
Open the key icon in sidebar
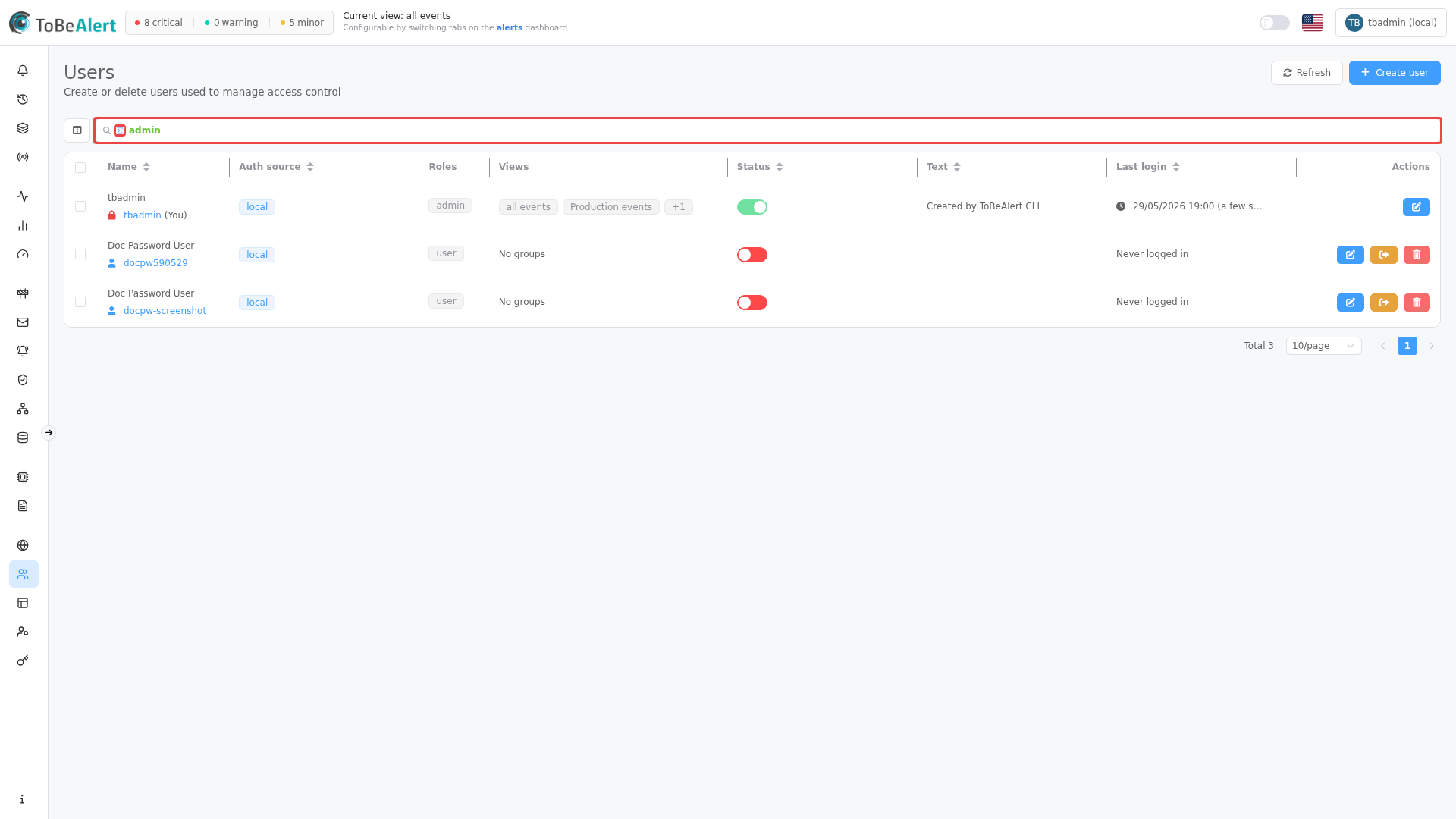click(x=23, y=661)
